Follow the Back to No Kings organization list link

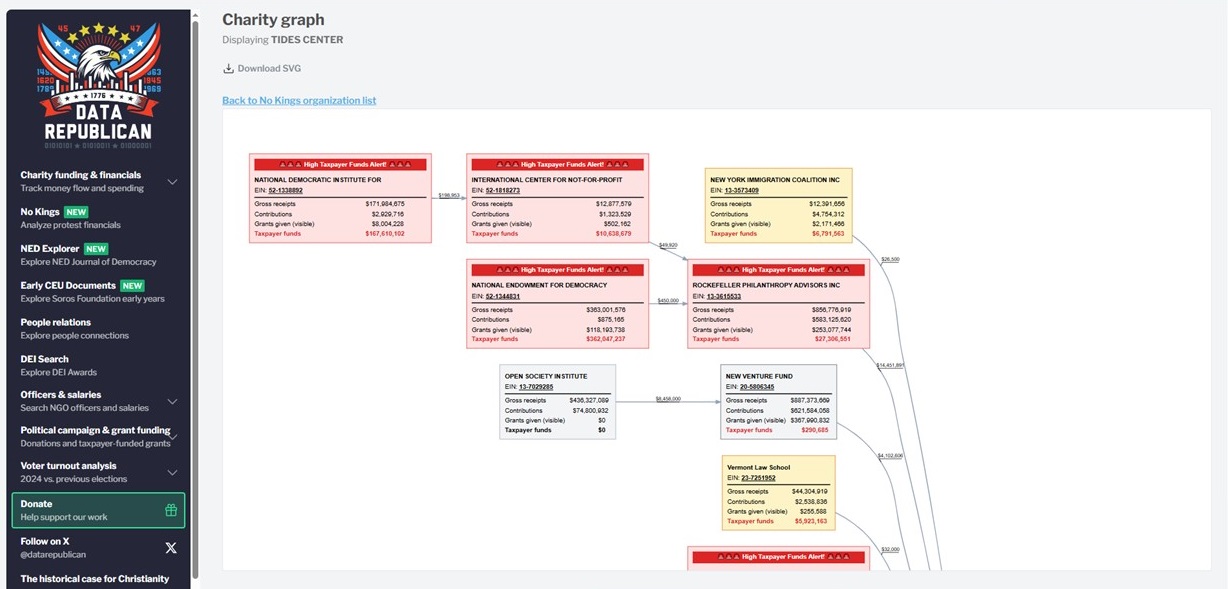pos(299,101)
